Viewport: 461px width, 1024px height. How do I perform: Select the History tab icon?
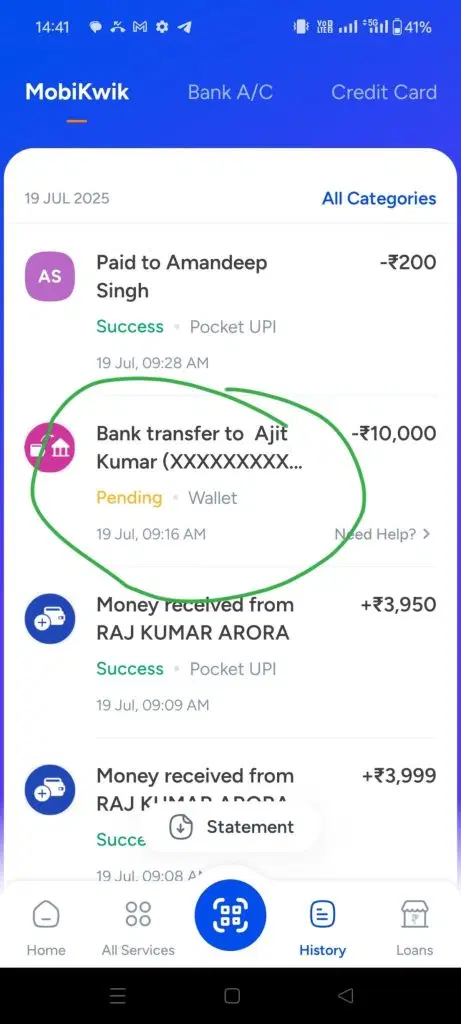[x=323, y=914]
